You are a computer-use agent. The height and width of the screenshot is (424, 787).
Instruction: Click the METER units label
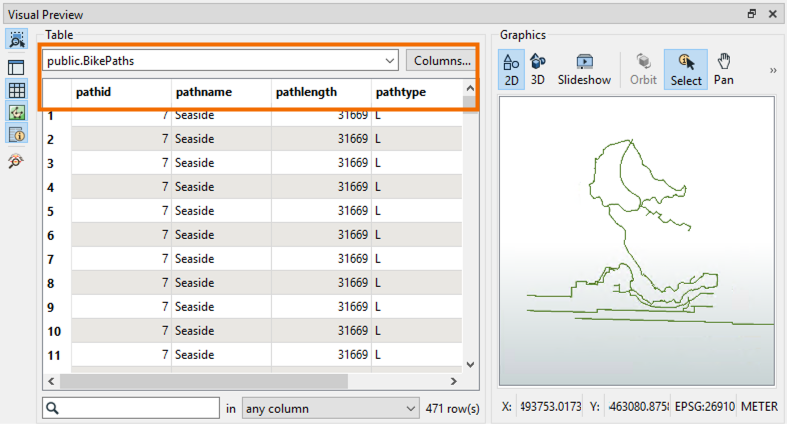[x=759, y=406]
